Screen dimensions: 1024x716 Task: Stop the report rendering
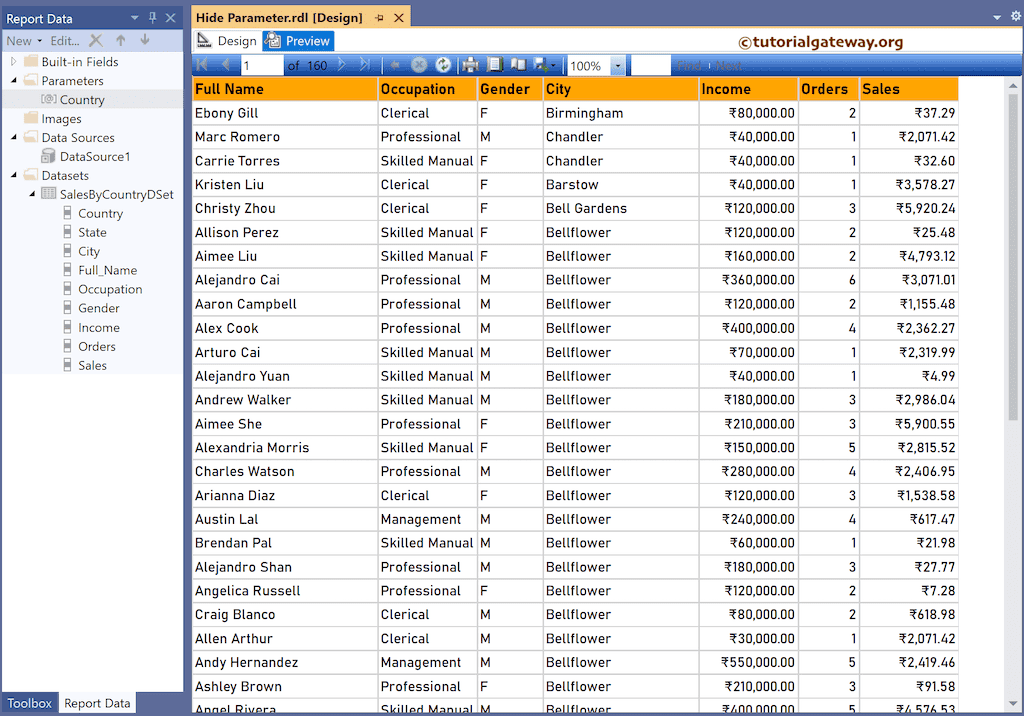[x=418, y=65]
